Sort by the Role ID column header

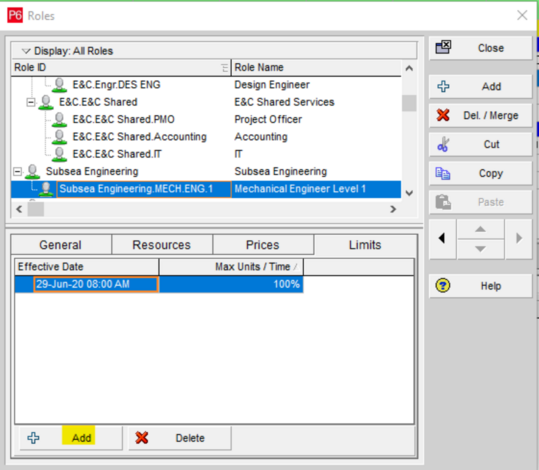click(x=121, y=67)
